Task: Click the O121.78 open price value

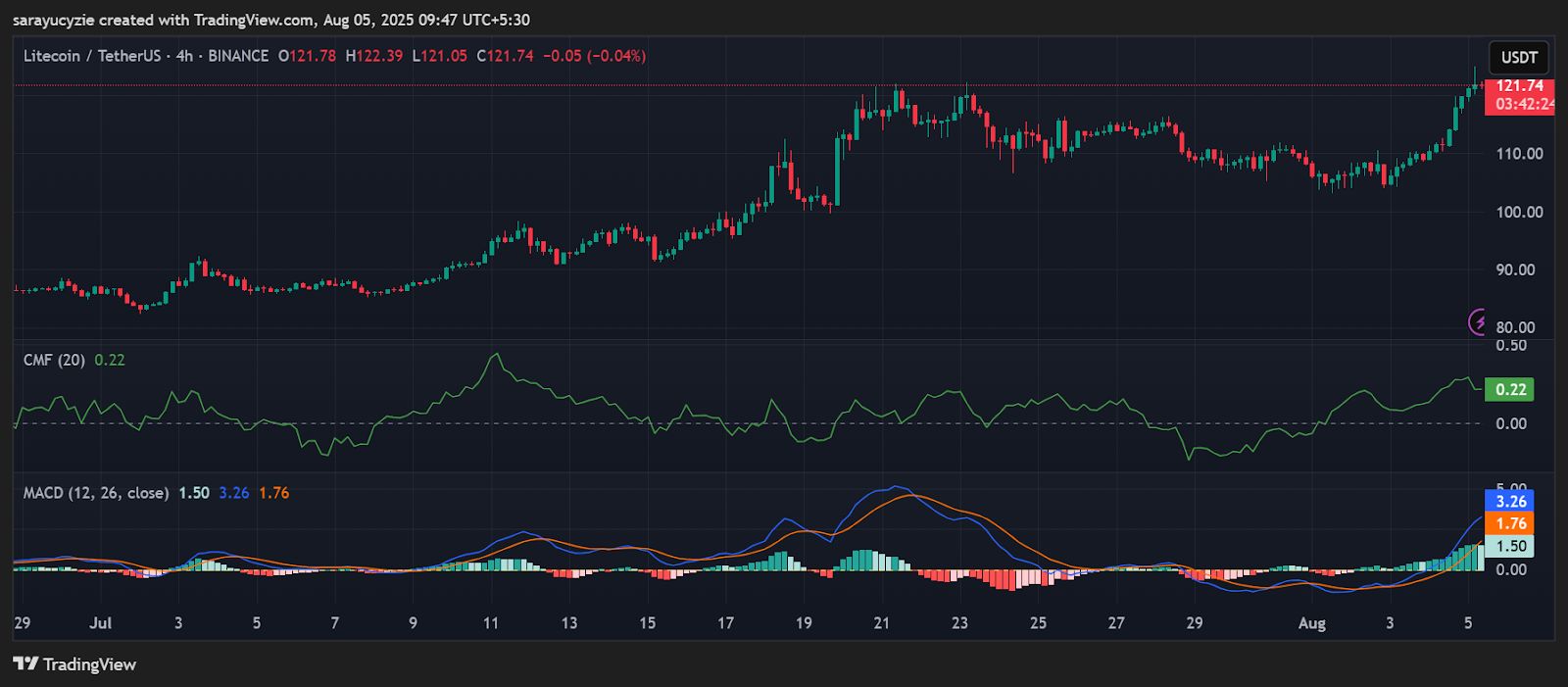Action: (x=307, y=56)
